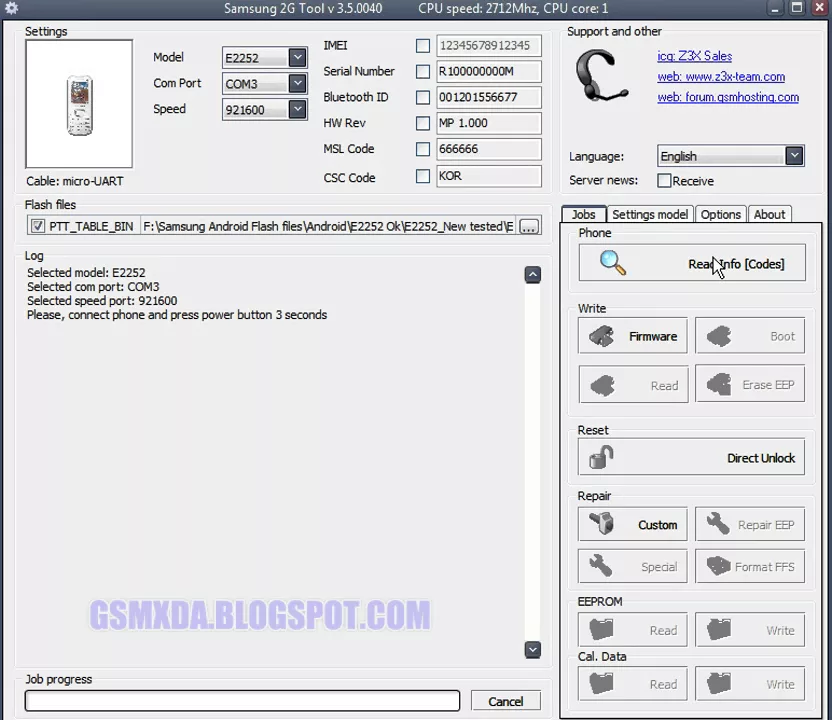Click log line 'Selected com port: COM3'
This screenshot has width=832, height=720.
93,287
